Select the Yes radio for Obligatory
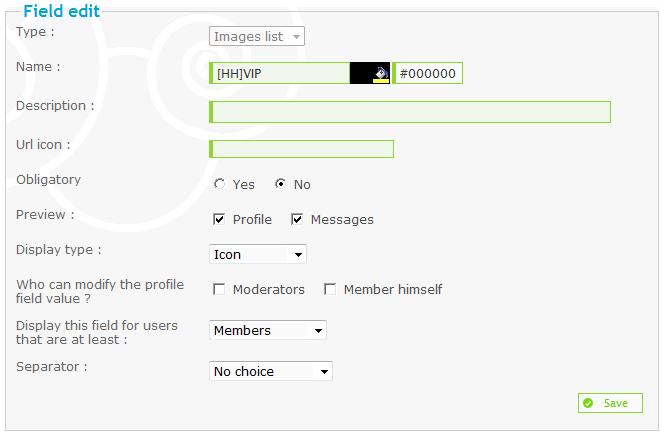The width and height of the screenshot is (666, 434). [x=219, y=184]
